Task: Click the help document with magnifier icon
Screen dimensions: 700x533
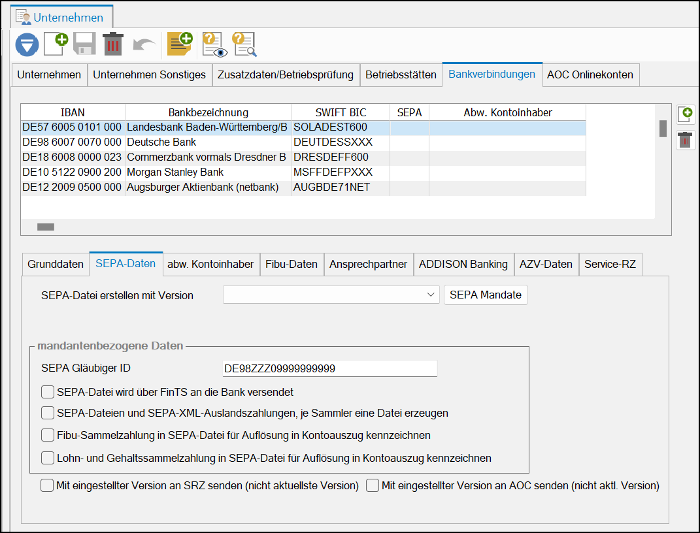Action: click(244, 45)
